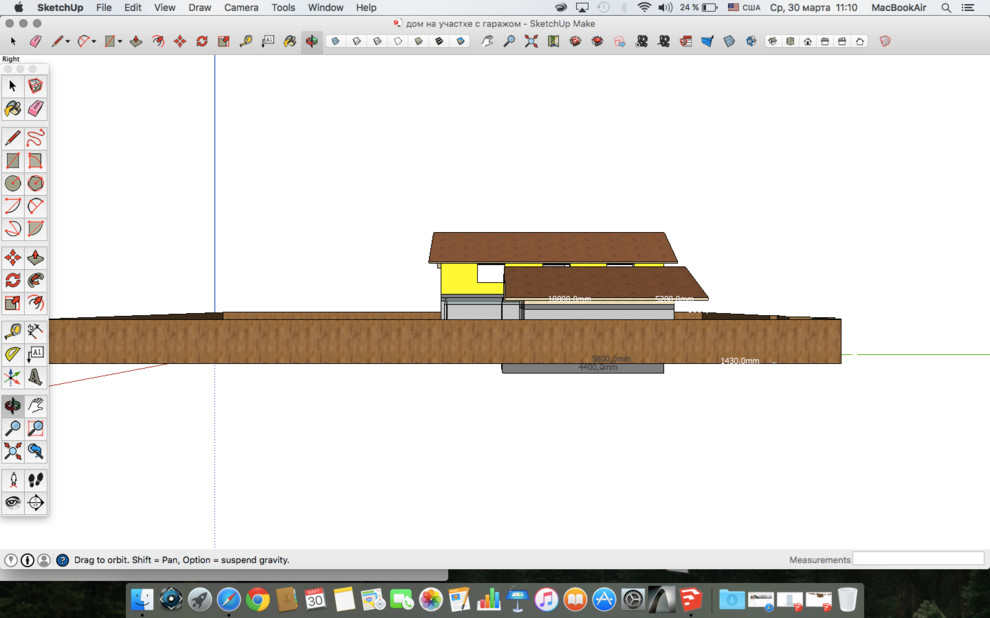The height and width of the screenshot is (618, 990).
Task: Click the help question mark in status bar
Action: coord(62,560)
